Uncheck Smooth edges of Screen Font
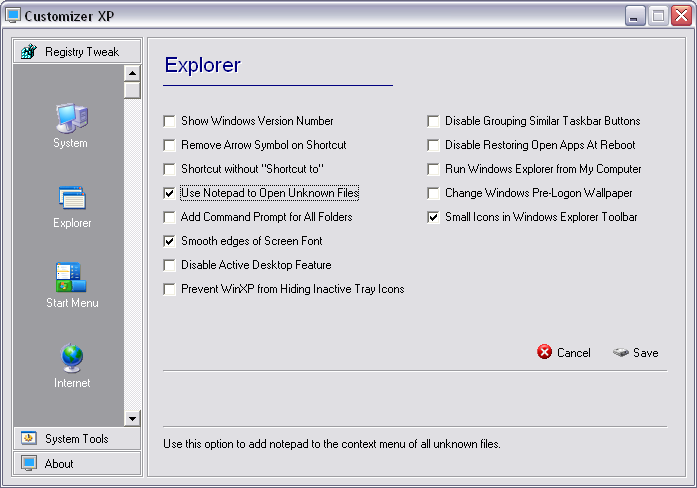697x488 pixels. pos(169,241)
